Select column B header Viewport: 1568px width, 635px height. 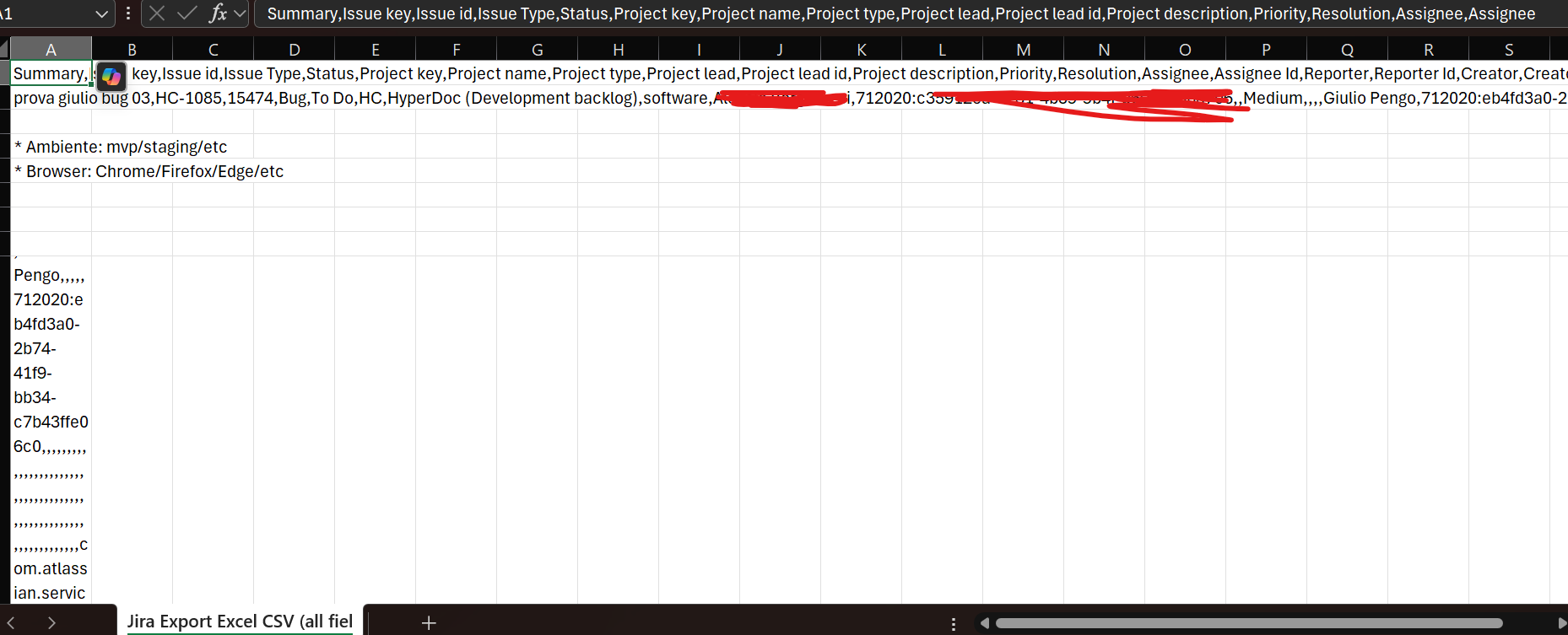point(132,49)
